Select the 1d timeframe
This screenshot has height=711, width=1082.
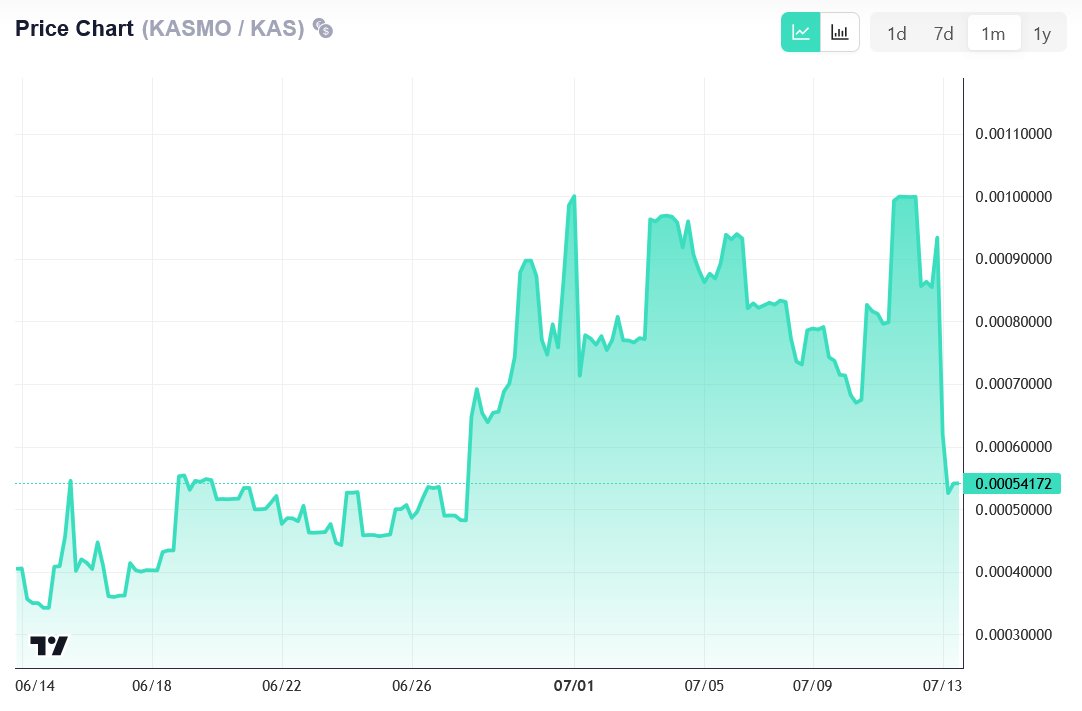coord(896,34)
